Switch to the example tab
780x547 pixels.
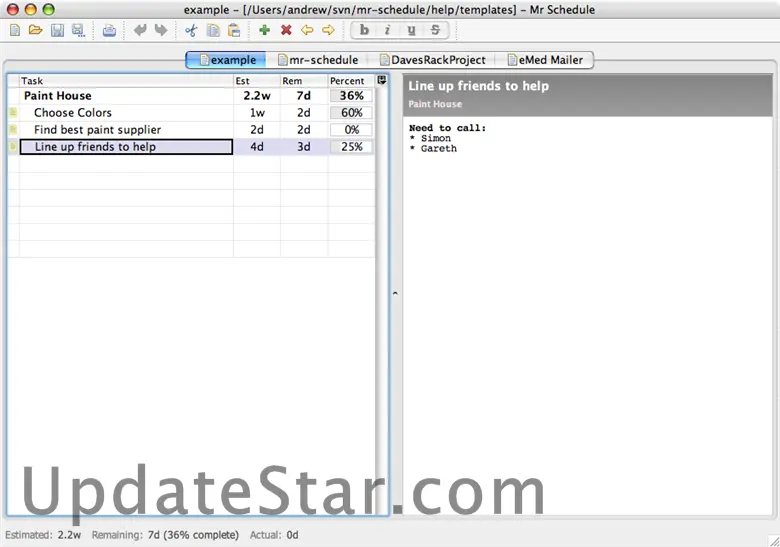pyautogui.click(x=226, y=60)
